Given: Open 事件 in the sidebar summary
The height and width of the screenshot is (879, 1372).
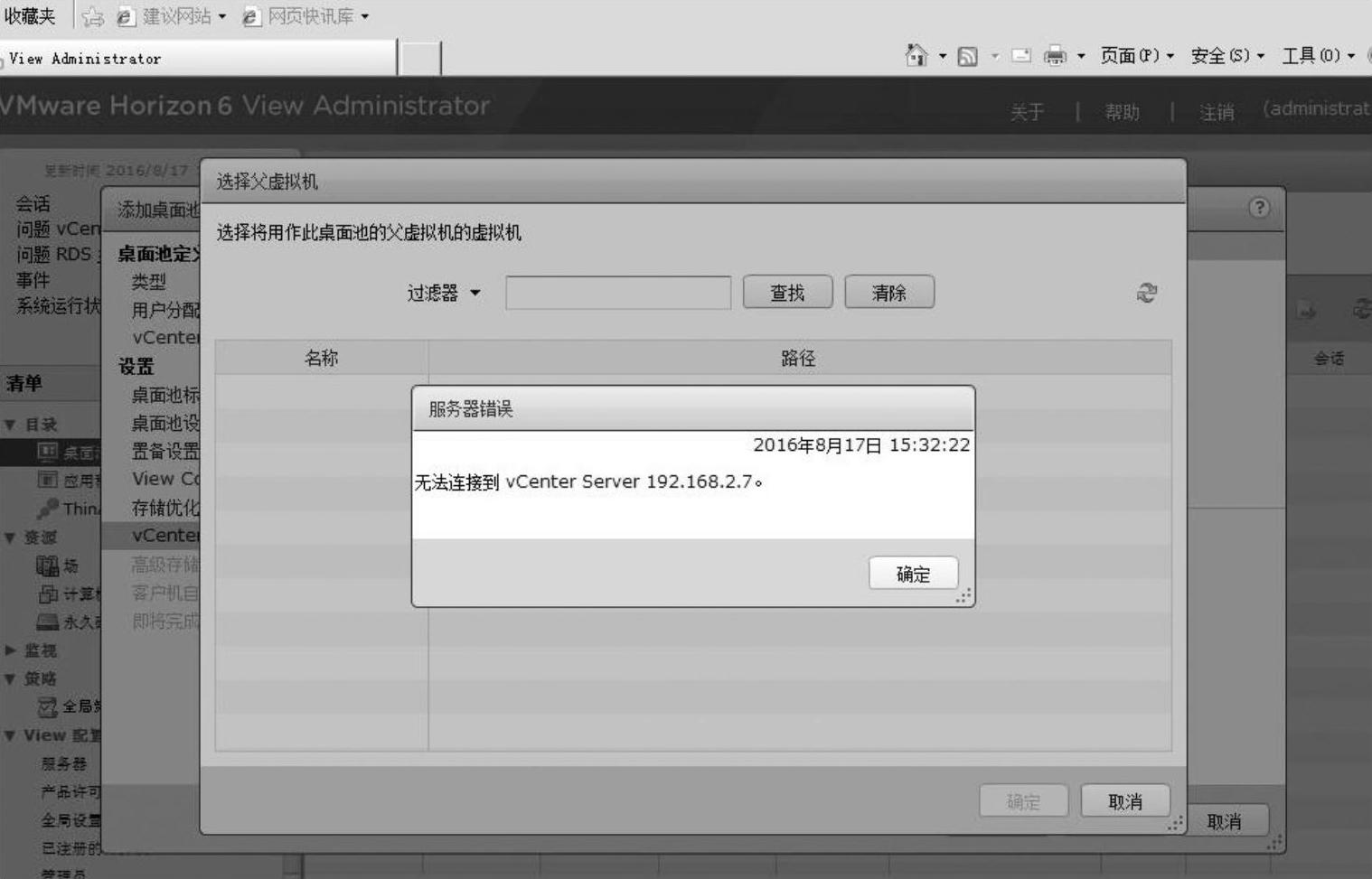Looking at the screenshot, I should [x=33, y=280].
